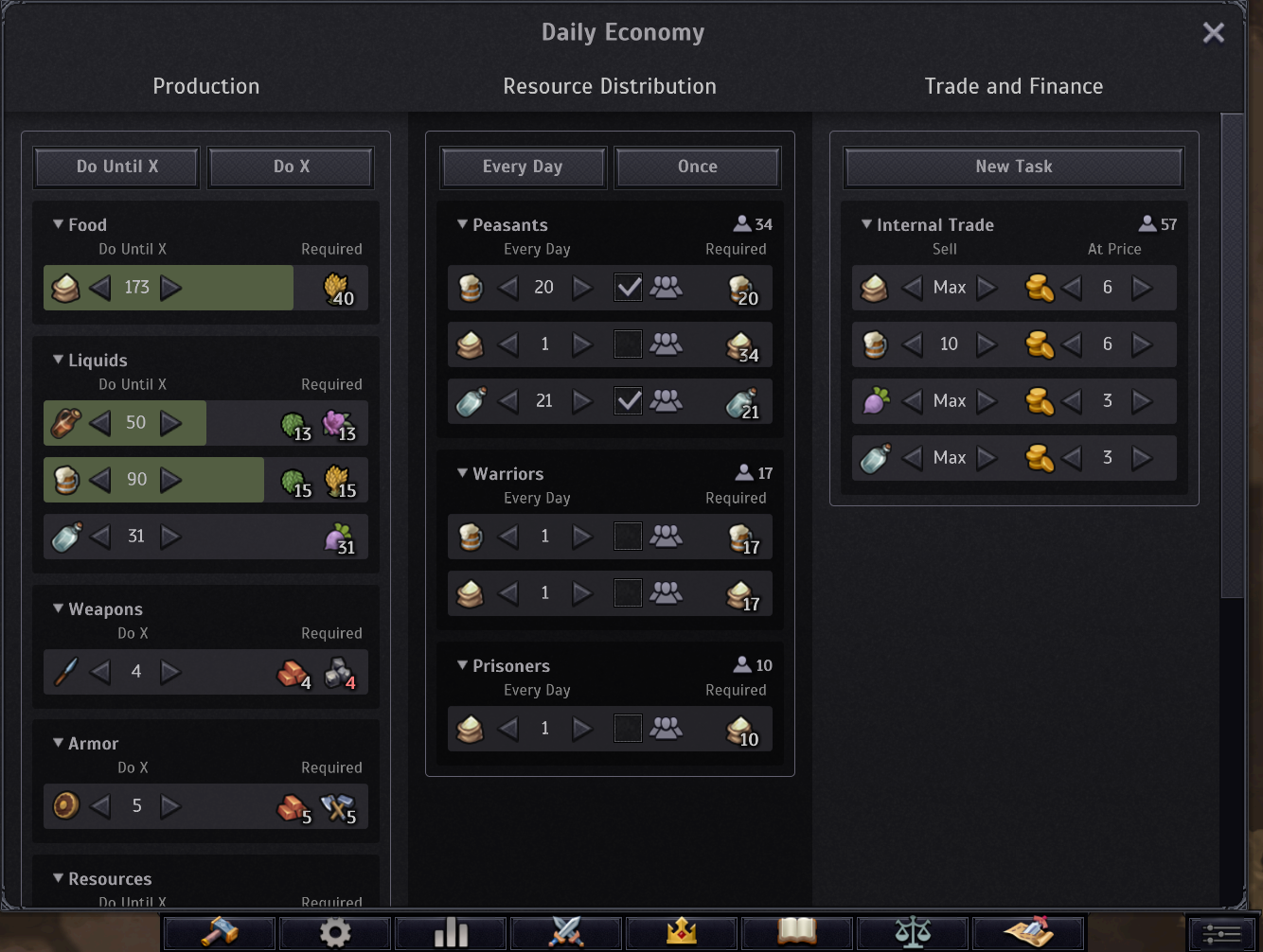Click the open book icon

click(x=797, y=932)
